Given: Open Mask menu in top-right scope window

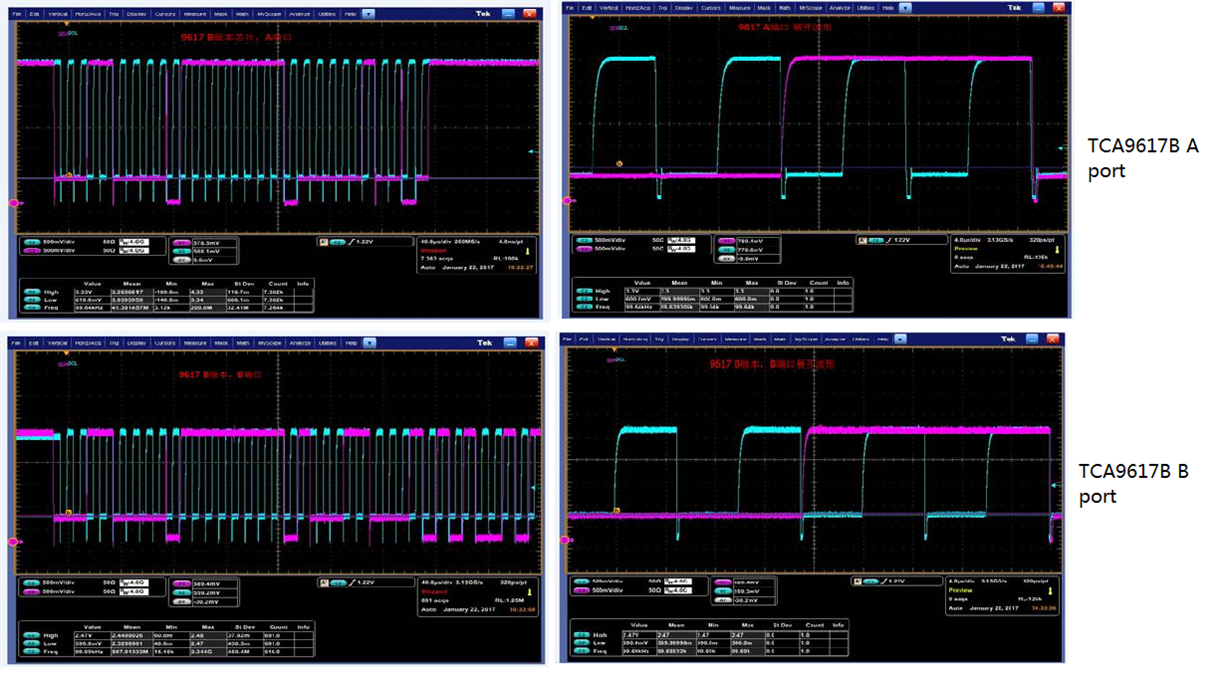Looking at the screenshot, I should [x=764, y=8].
